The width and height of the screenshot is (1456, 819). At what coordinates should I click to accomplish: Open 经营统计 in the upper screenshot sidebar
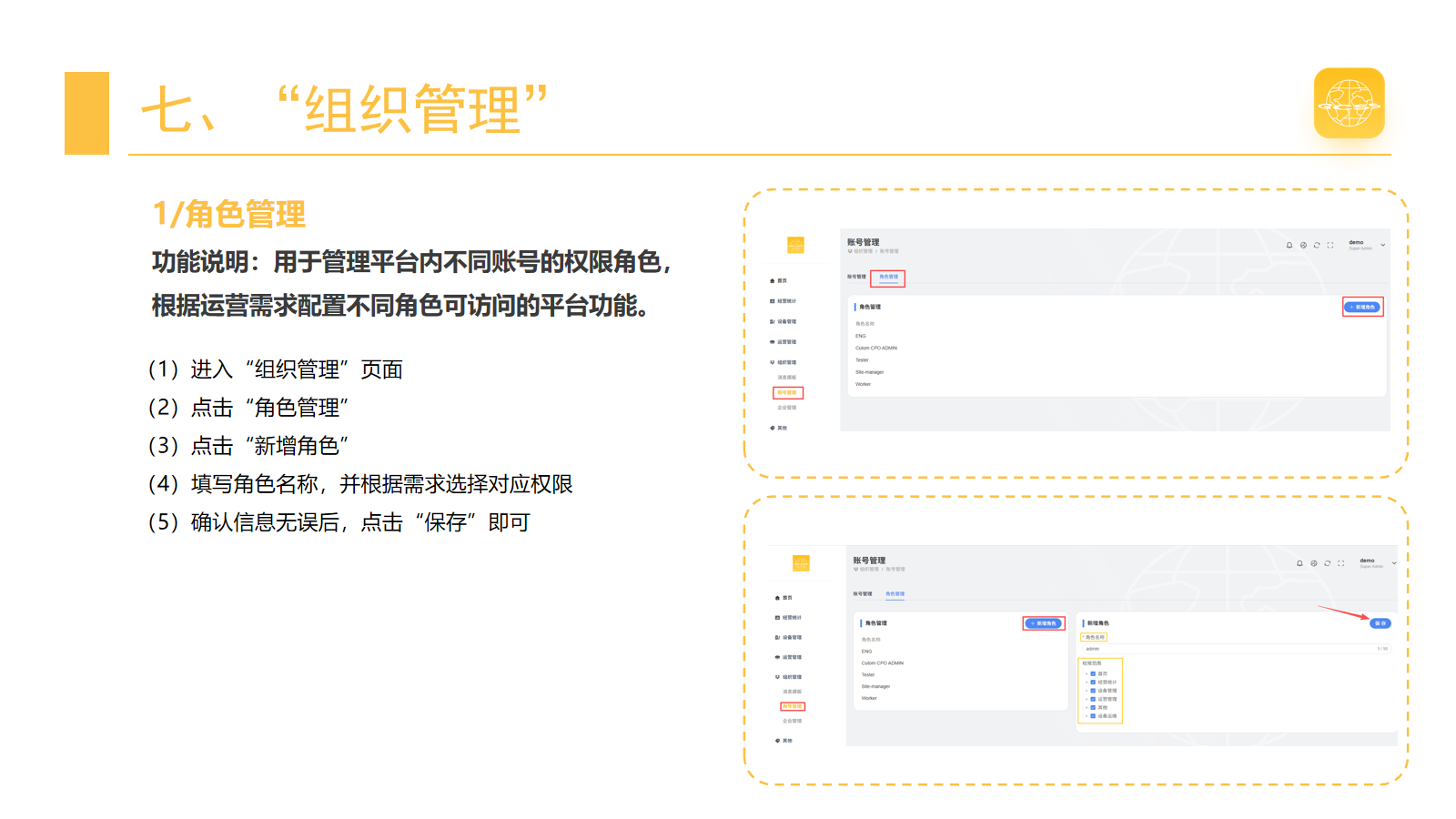point(784,301)
